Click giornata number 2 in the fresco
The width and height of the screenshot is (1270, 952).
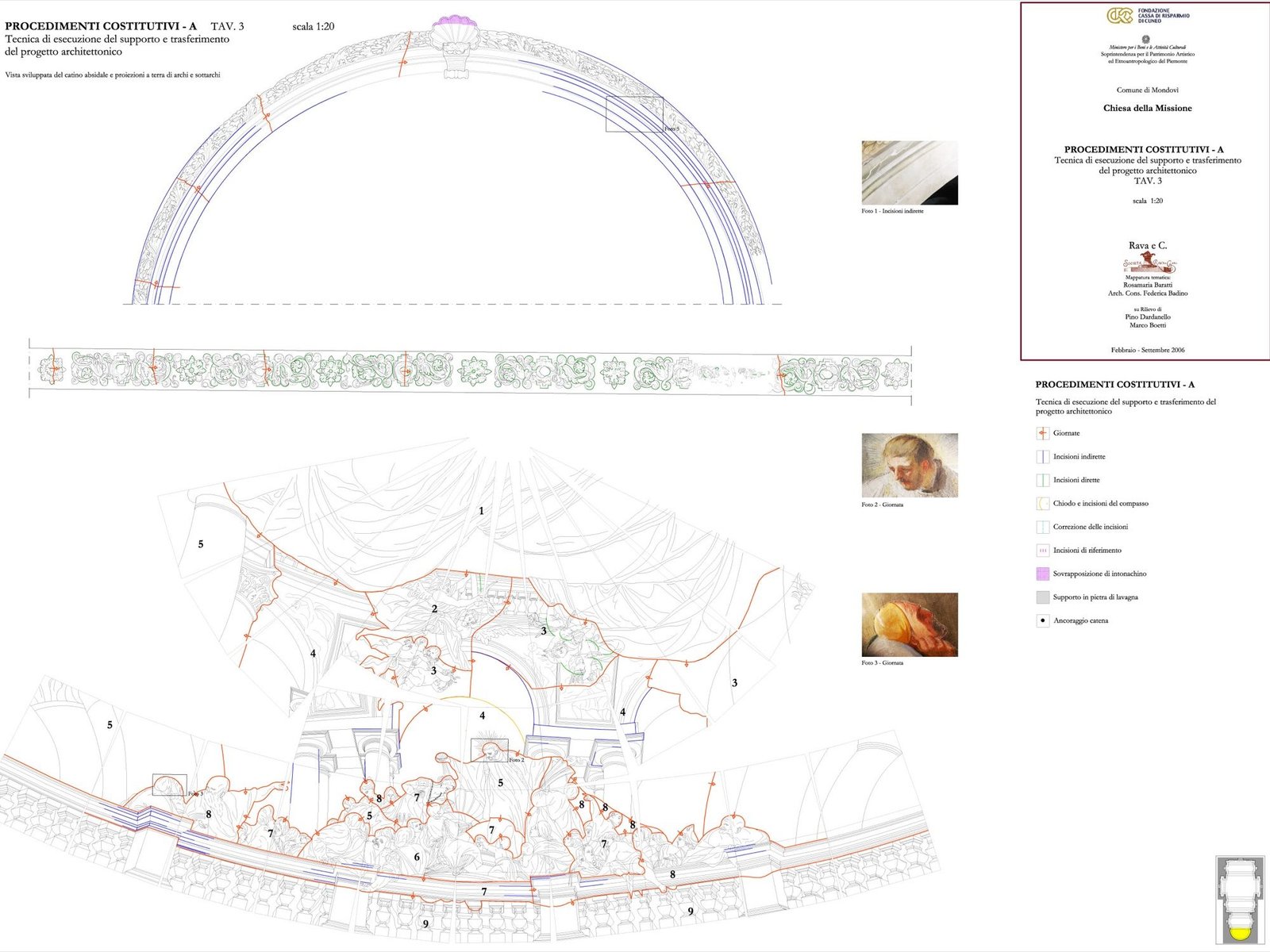pos(434,609)
